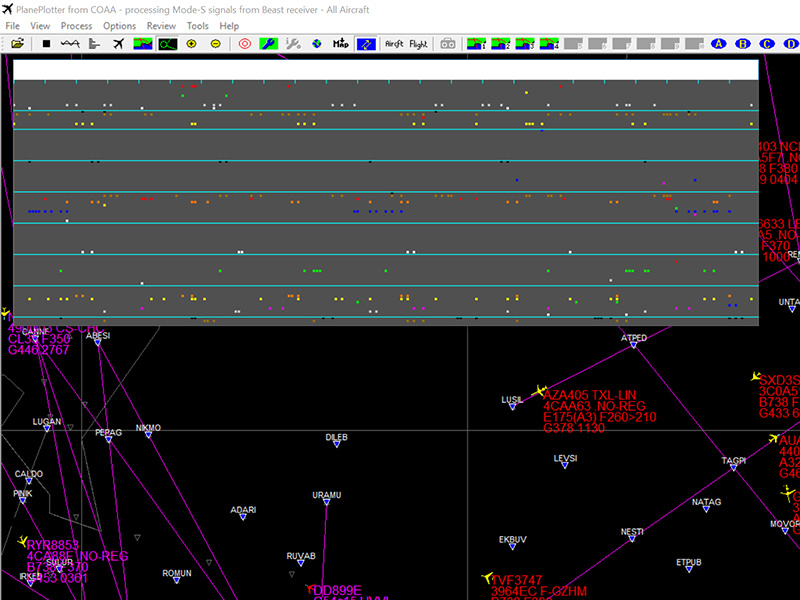Click the blue oval A button
The width and height of the screenshot is (800, 600).
click(718, 44)
